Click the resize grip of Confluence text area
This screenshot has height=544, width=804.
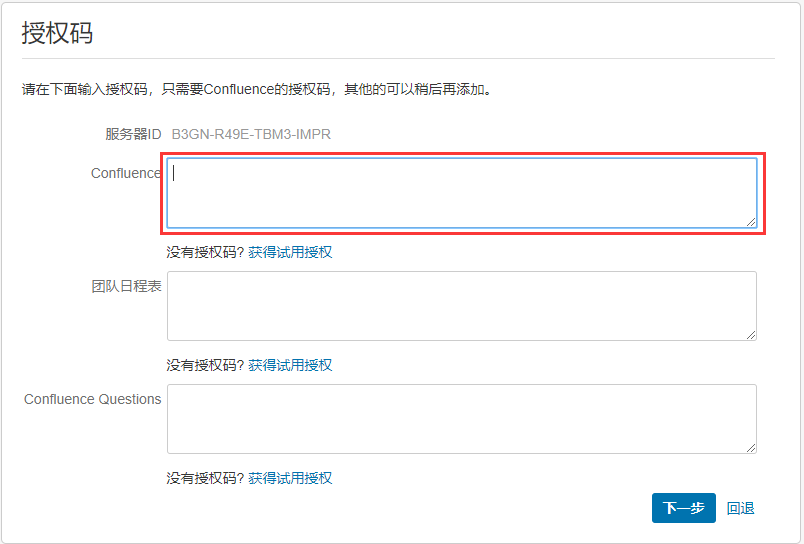(751, 222)
